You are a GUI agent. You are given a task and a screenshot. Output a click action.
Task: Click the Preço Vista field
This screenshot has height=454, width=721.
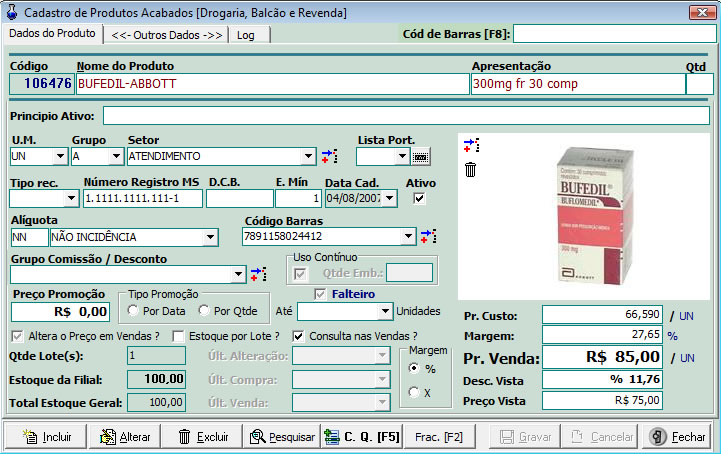pos(602,400)
